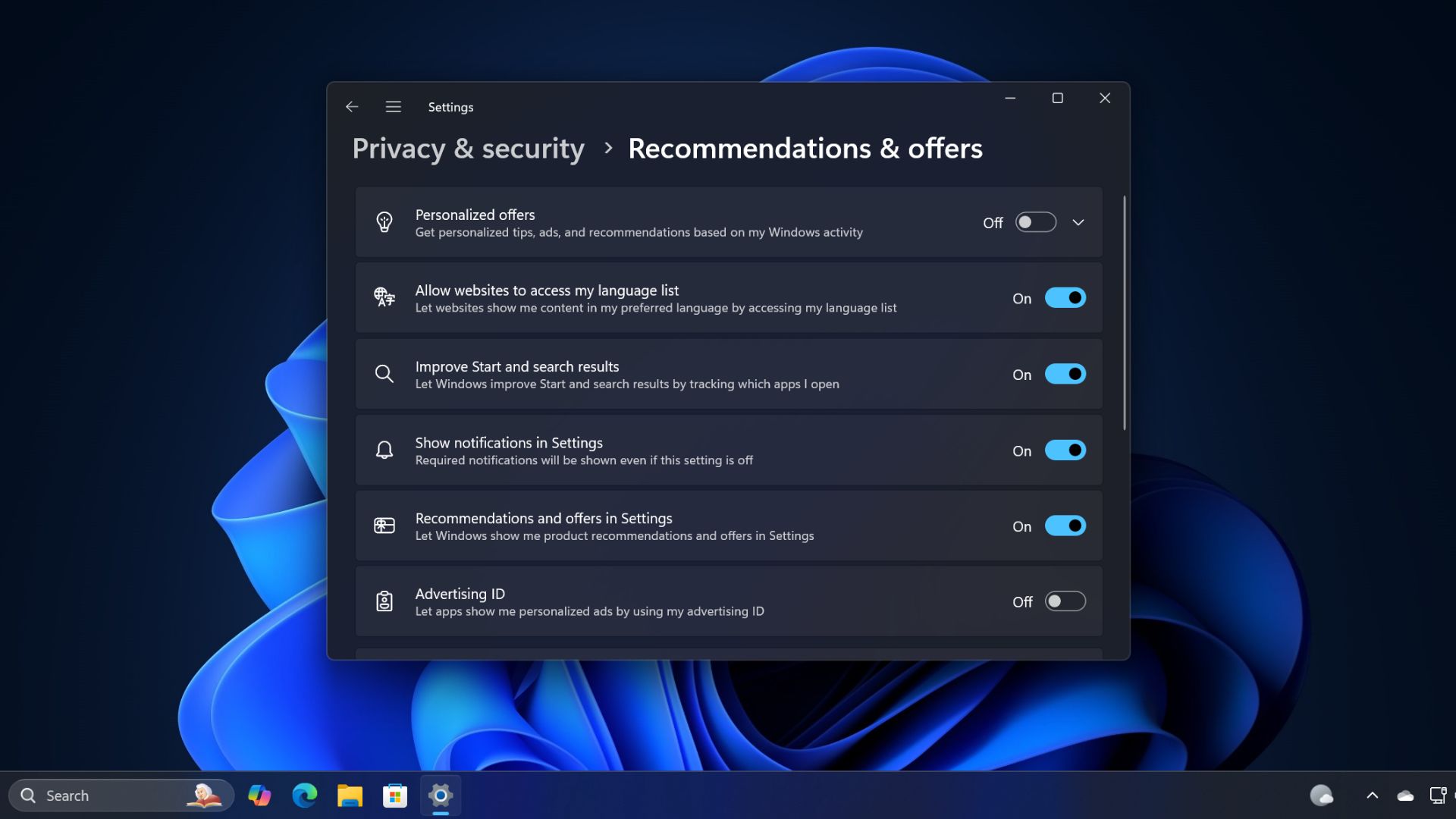
Task: Enable the Advertising ID toggle
Action: pos(1065,601)
